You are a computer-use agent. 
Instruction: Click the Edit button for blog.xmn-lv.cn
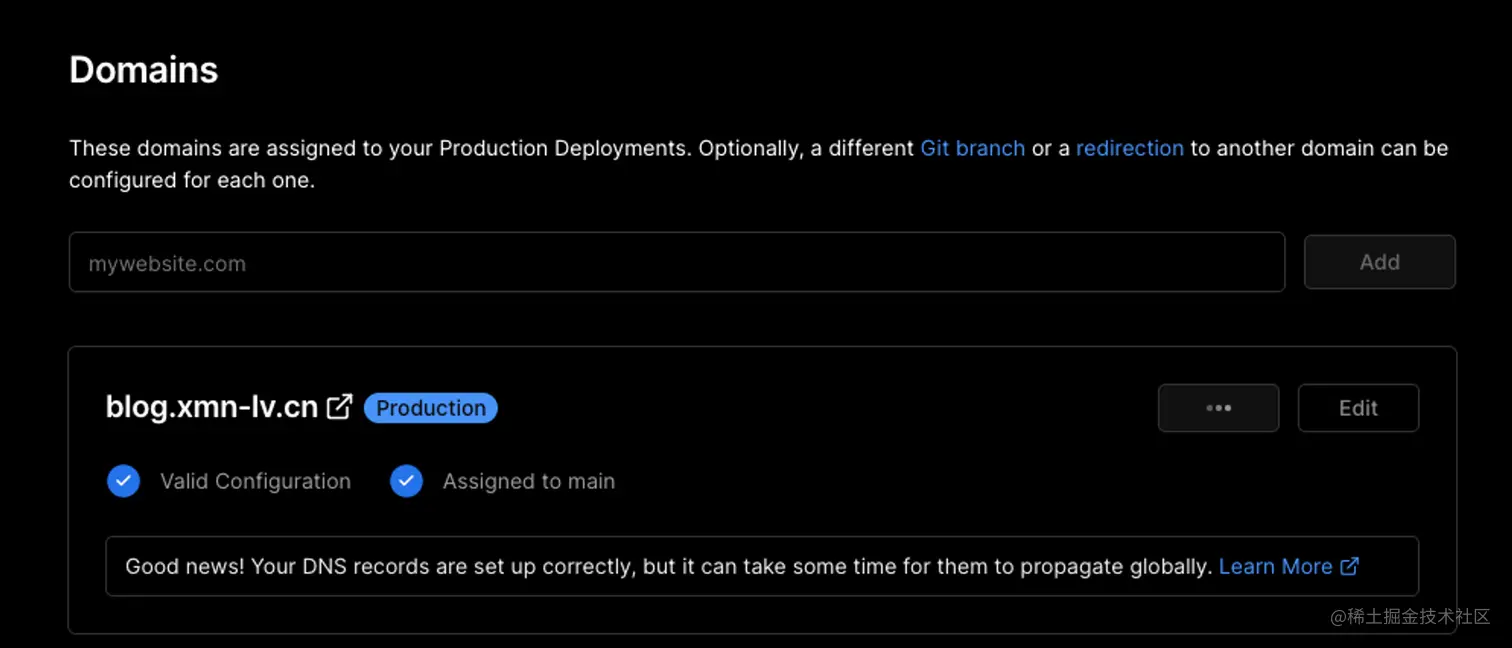pos(1358,408)
